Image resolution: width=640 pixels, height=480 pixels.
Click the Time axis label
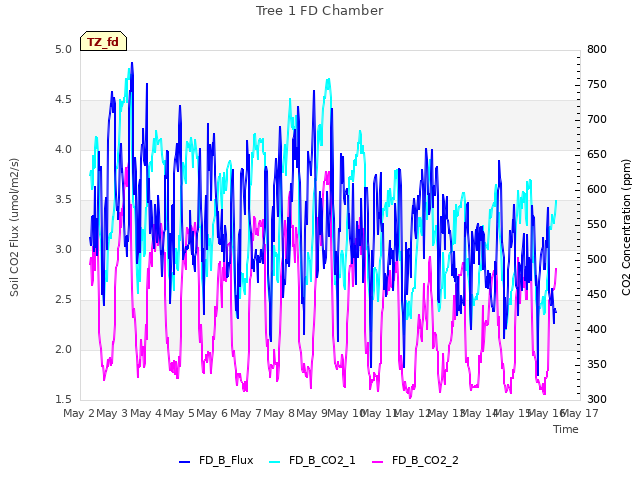click(x=566, y=429)
